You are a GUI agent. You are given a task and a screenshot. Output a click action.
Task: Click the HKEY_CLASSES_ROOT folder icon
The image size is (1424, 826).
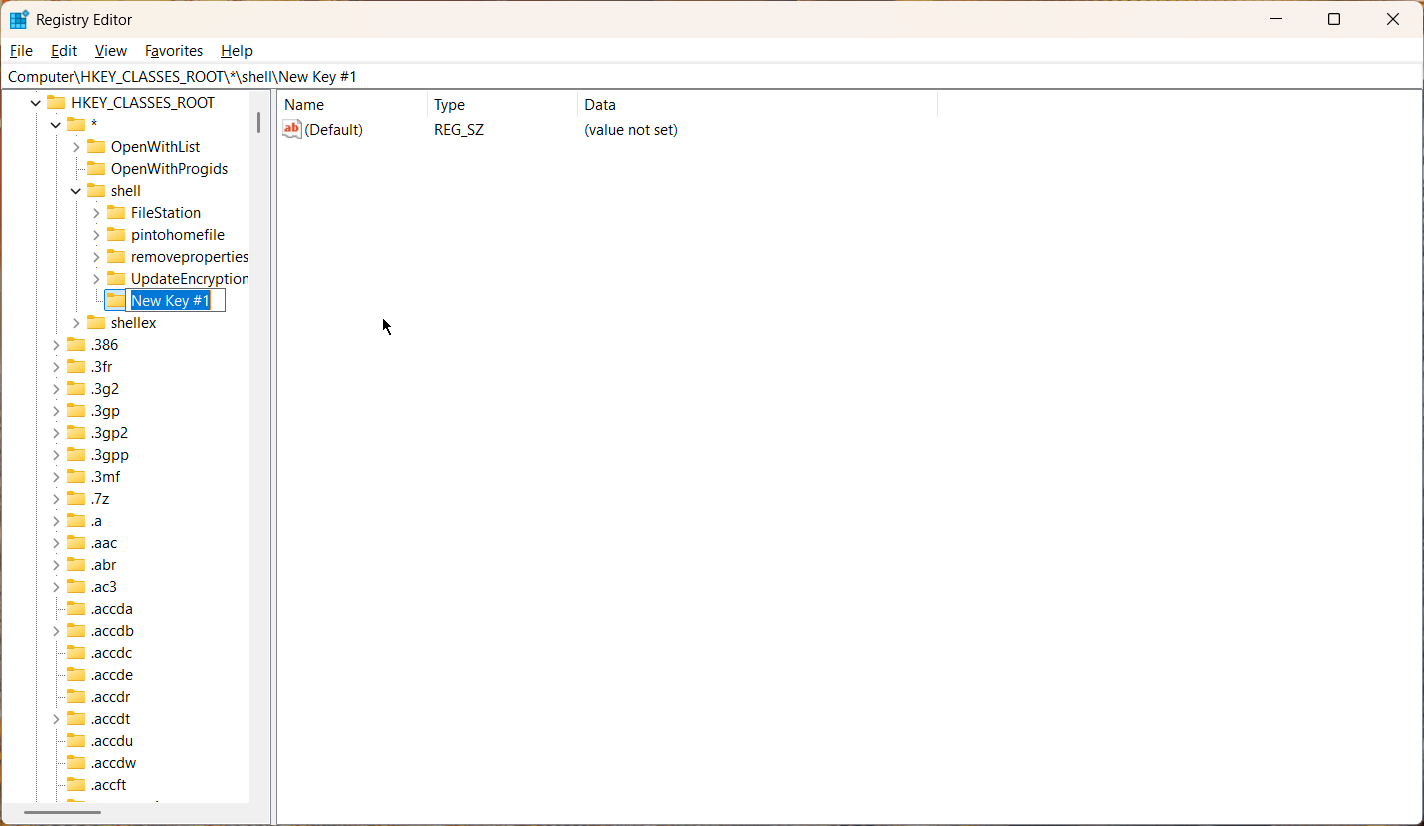tap(56, 102)
